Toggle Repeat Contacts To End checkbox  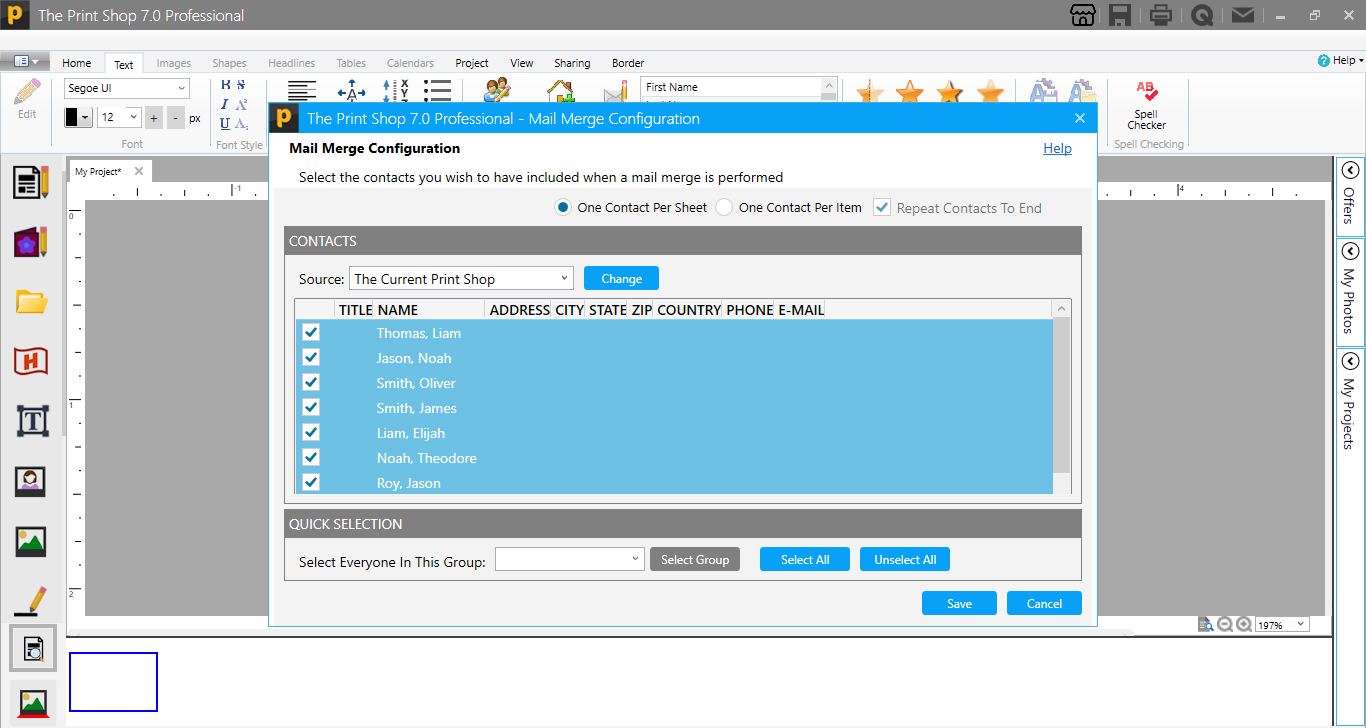881,207
